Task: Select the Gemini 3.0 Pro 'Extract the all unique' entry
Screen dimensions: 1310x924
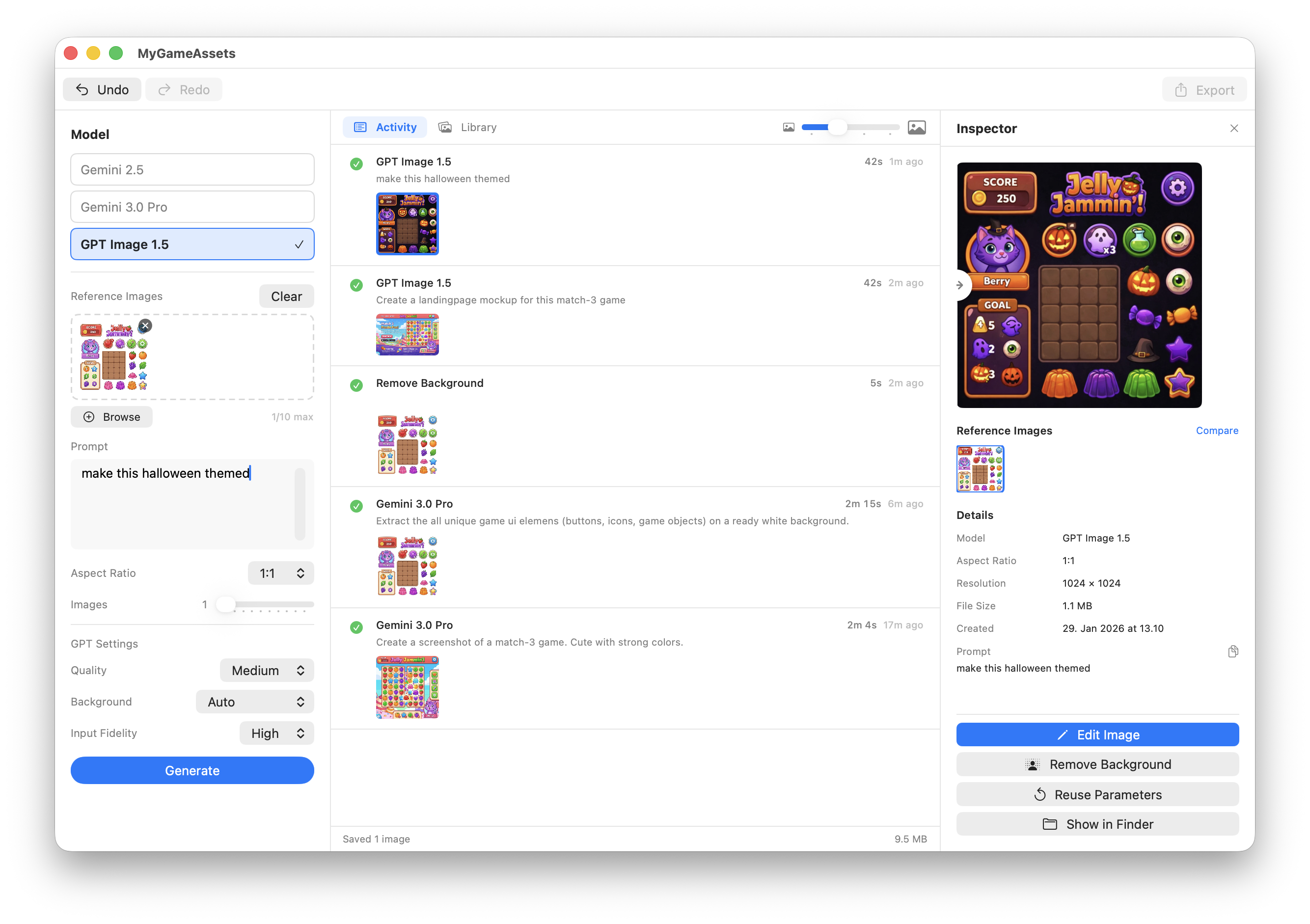Action: pos(635,547)
